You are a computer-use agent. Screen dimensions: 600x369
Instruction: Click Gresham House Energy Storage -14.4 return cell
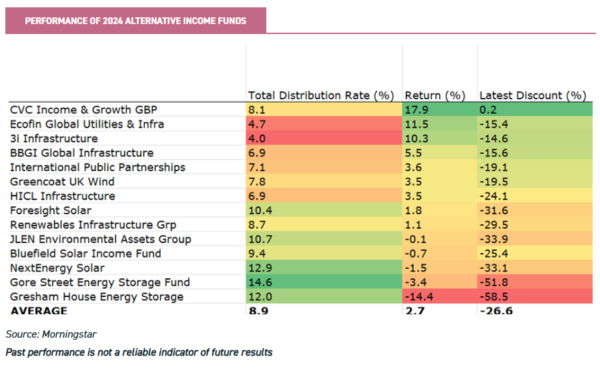440,297
